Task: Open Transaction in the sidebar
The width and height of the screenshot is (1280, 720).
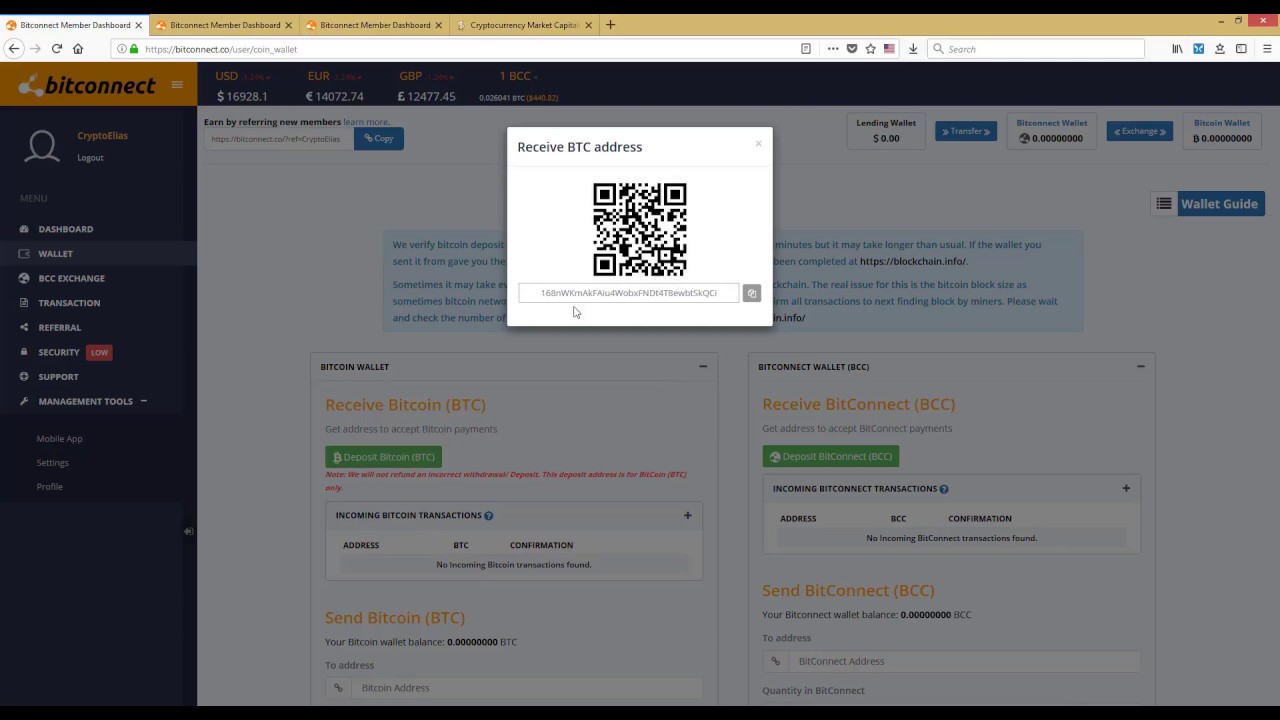Action: [69, 303]
